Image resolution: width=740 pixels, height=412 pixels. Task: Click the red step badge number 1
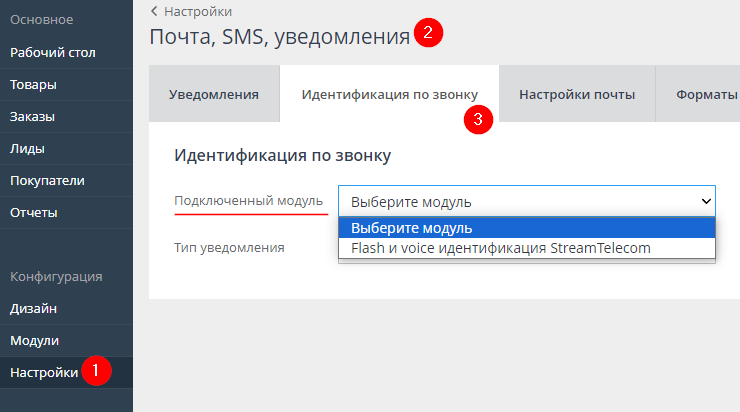pos(95,371)
